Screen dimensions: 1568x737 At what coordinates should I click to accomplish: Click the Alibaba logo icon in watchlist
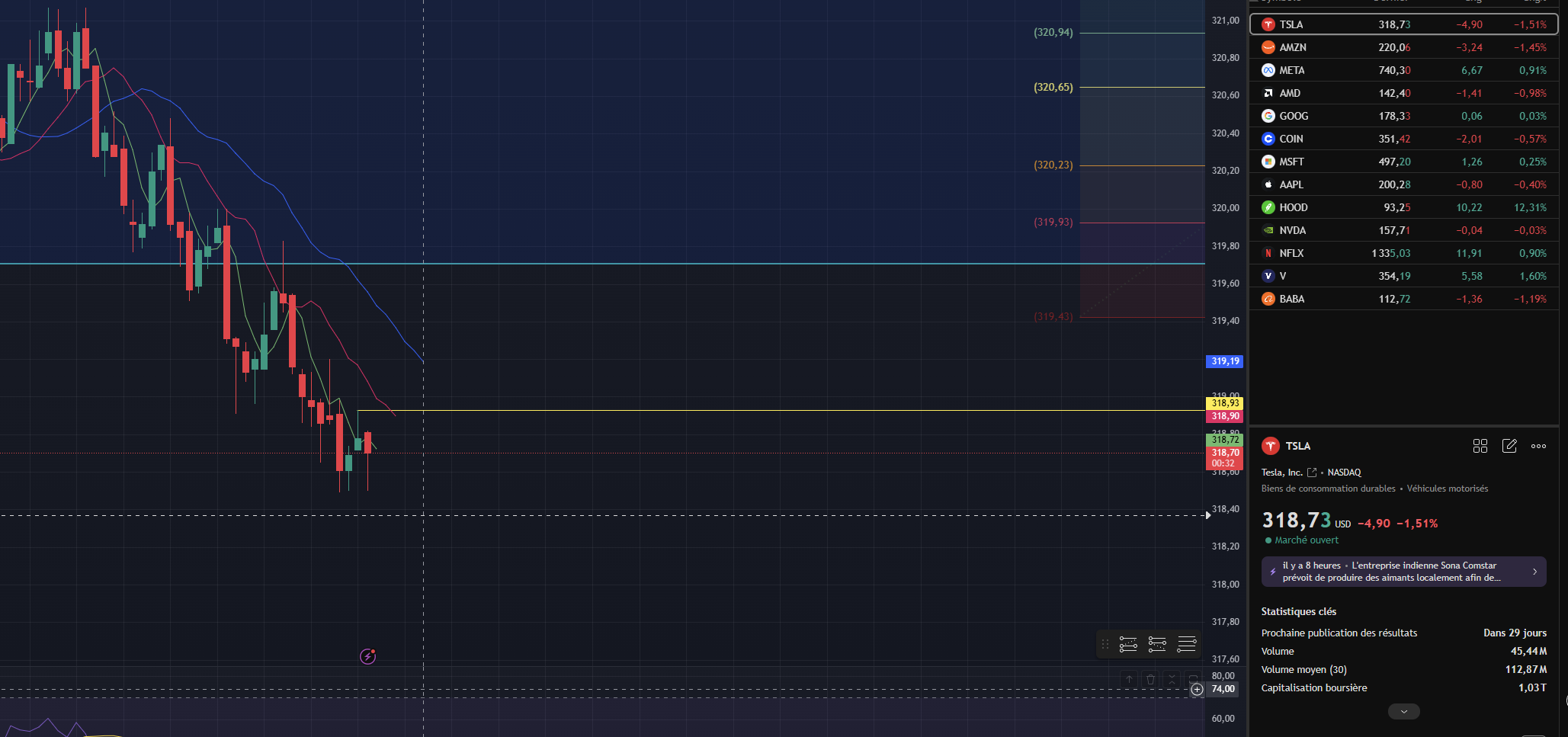(x=1268, y=299)
